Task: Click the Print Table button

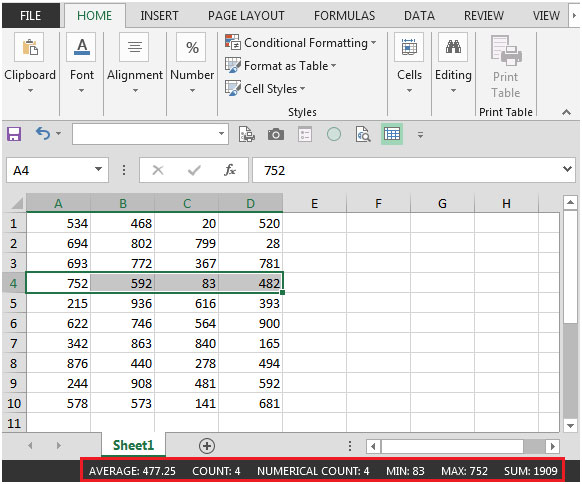Action: (x=506, y=67)
